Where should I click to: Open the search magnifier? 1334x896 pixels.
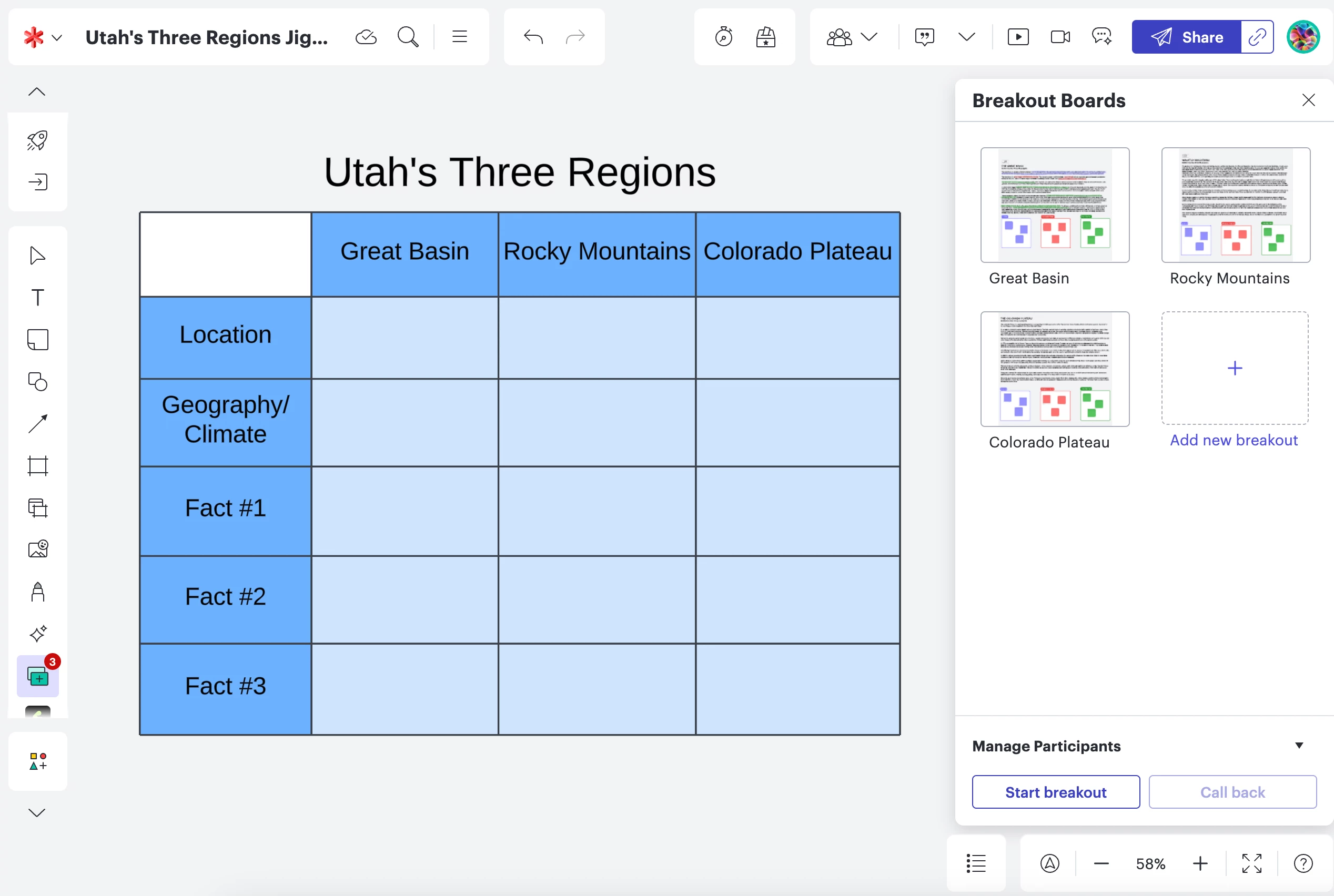point(408,37)
